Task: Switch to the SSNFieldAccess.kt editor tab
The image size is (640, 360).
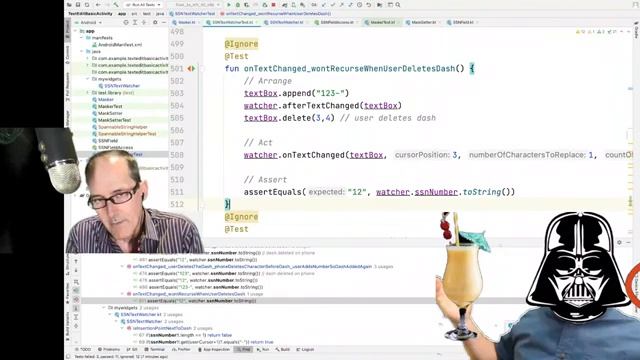Action: click(337, 22)
